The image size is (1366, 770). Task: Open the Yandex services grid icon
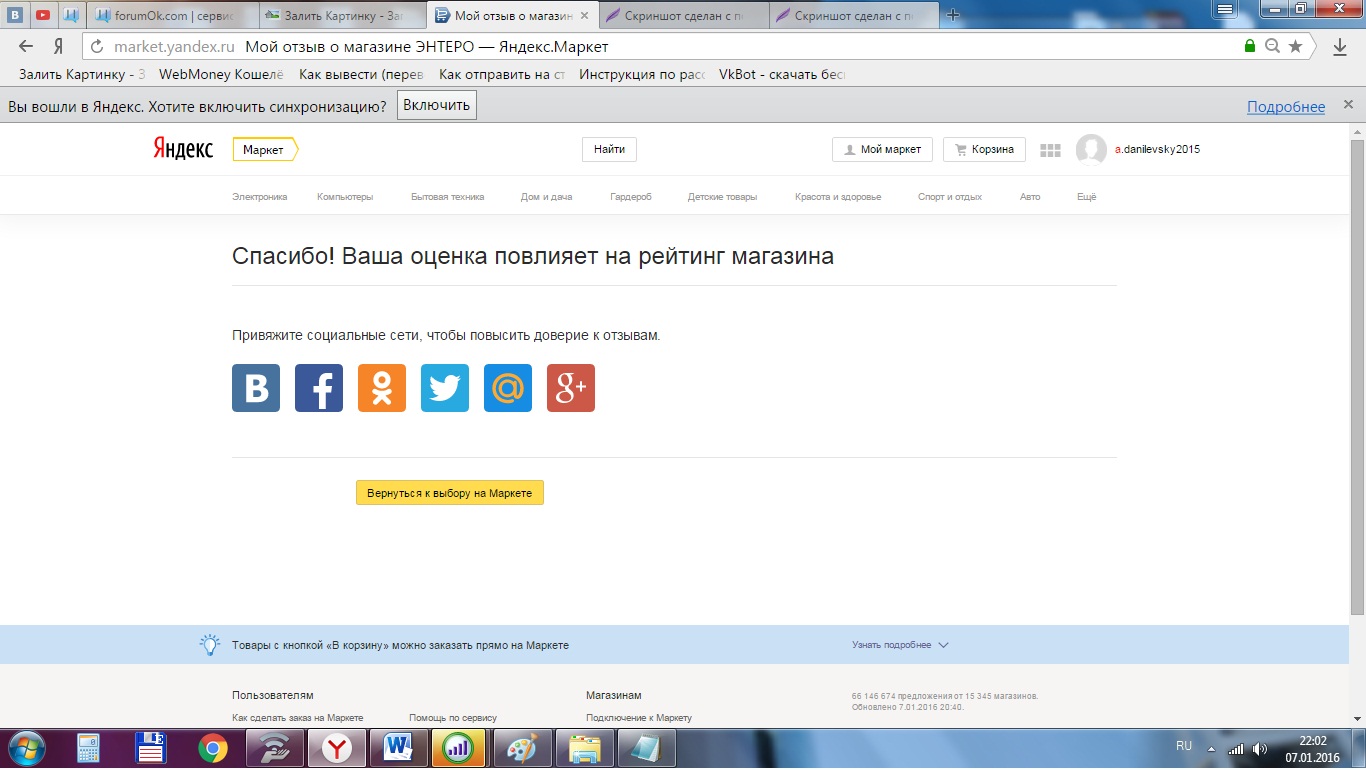coord(1050,150)
